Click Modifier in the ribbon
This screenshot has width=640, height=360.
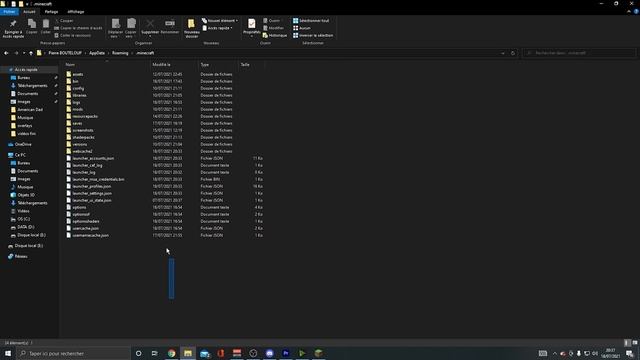(x=273, y=28)
